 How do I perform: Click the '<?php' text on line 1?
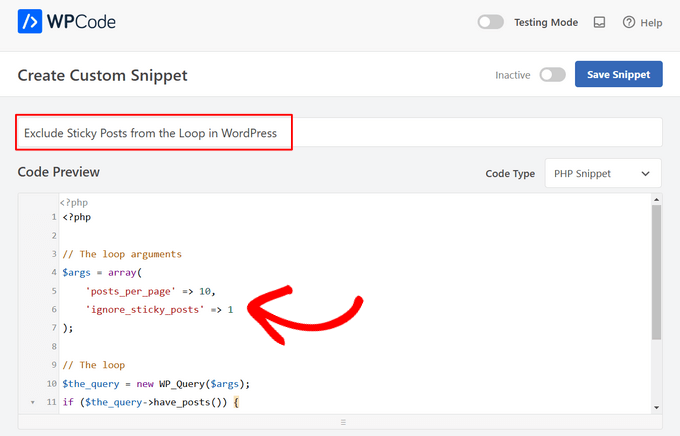(x=77, y=217)
